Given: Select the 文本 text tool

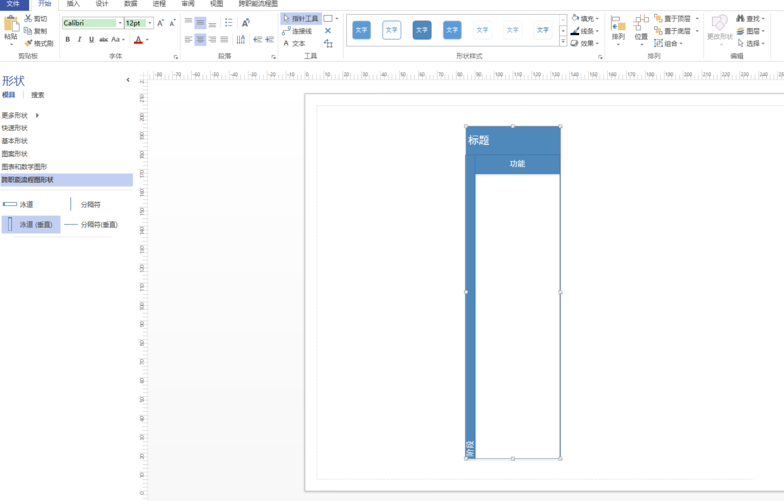Looking at the screenshot, I should 295,44.
